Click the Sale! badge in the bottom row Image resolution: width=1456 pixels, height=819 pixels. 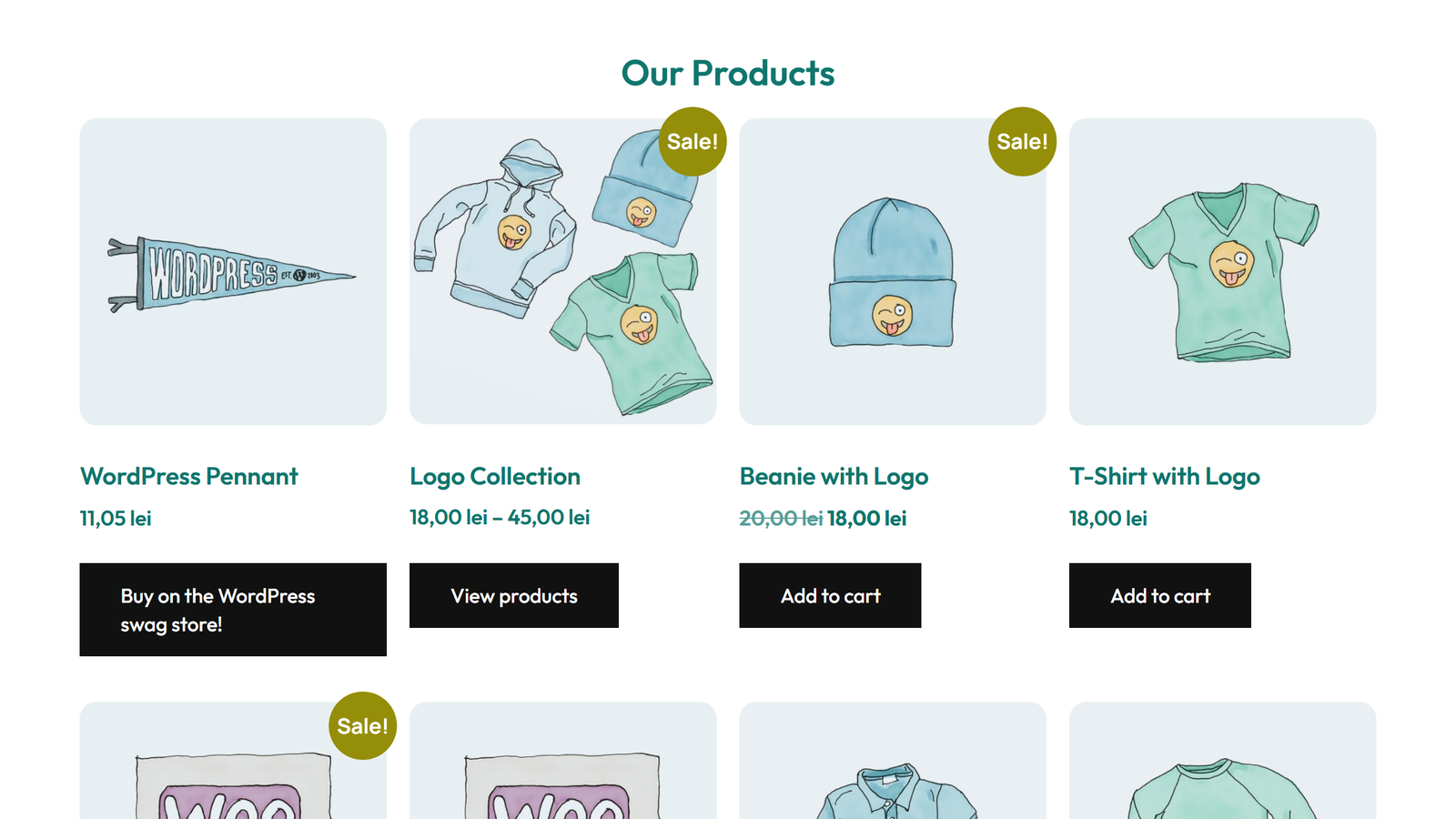(x=362, y=725)
